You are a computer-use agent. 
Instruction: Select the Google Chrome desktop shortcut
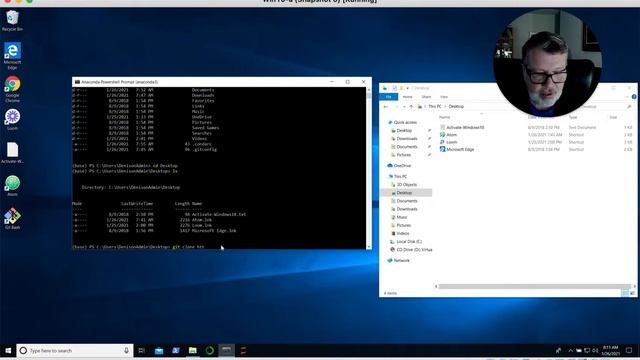[x=12, y=89]
